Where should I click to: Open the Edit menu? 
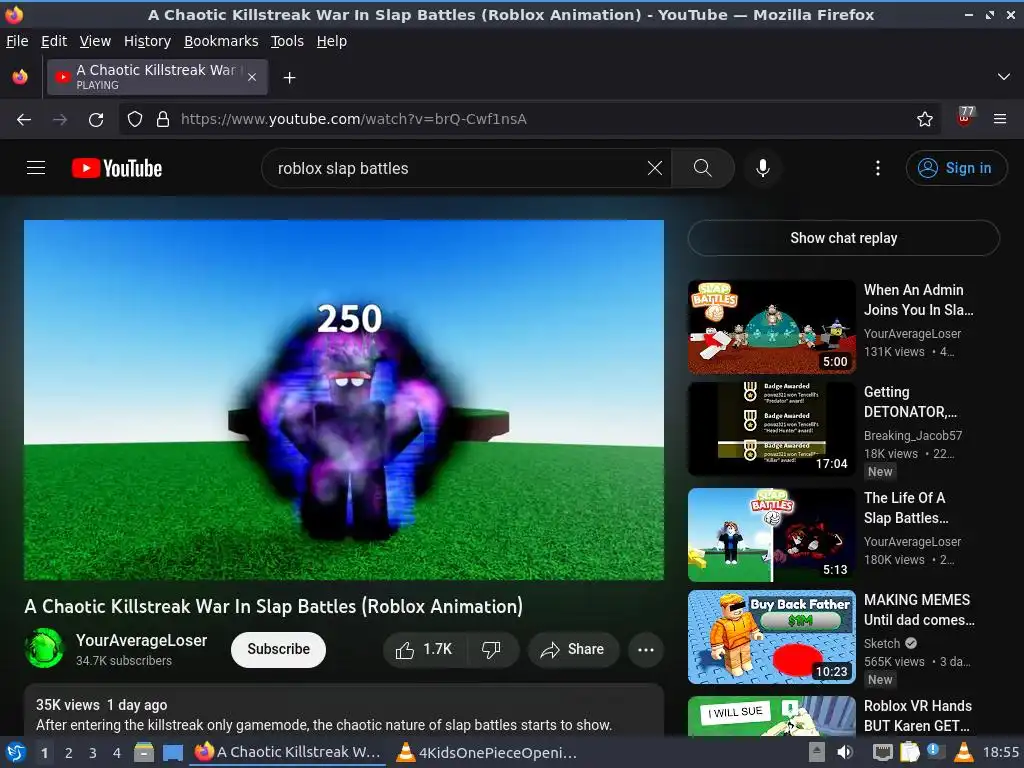click(x=54, y=41)
